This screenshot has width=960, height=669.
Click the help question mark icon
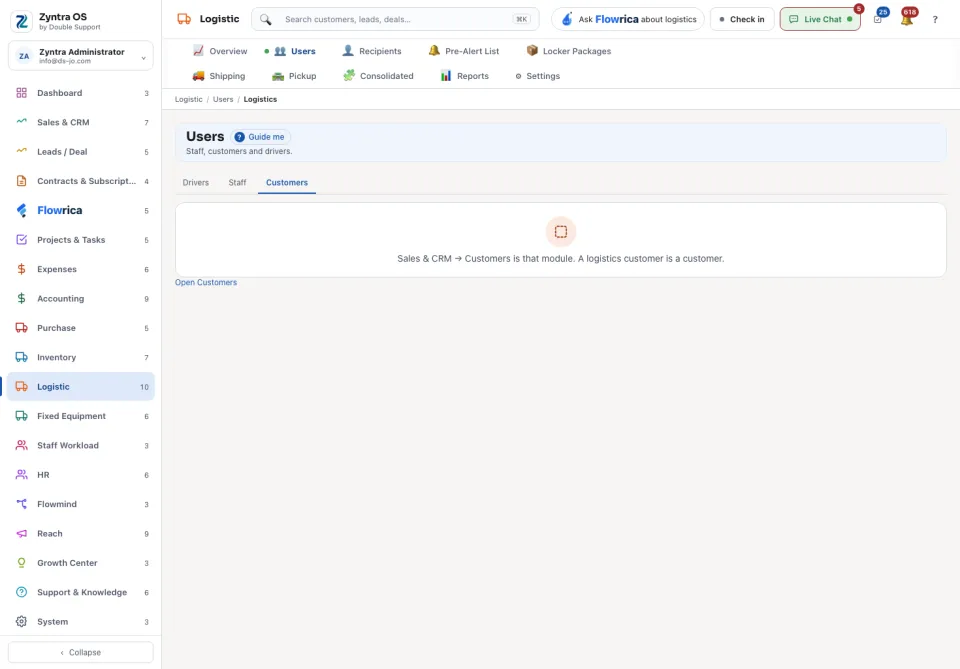(x=935, y=20)
